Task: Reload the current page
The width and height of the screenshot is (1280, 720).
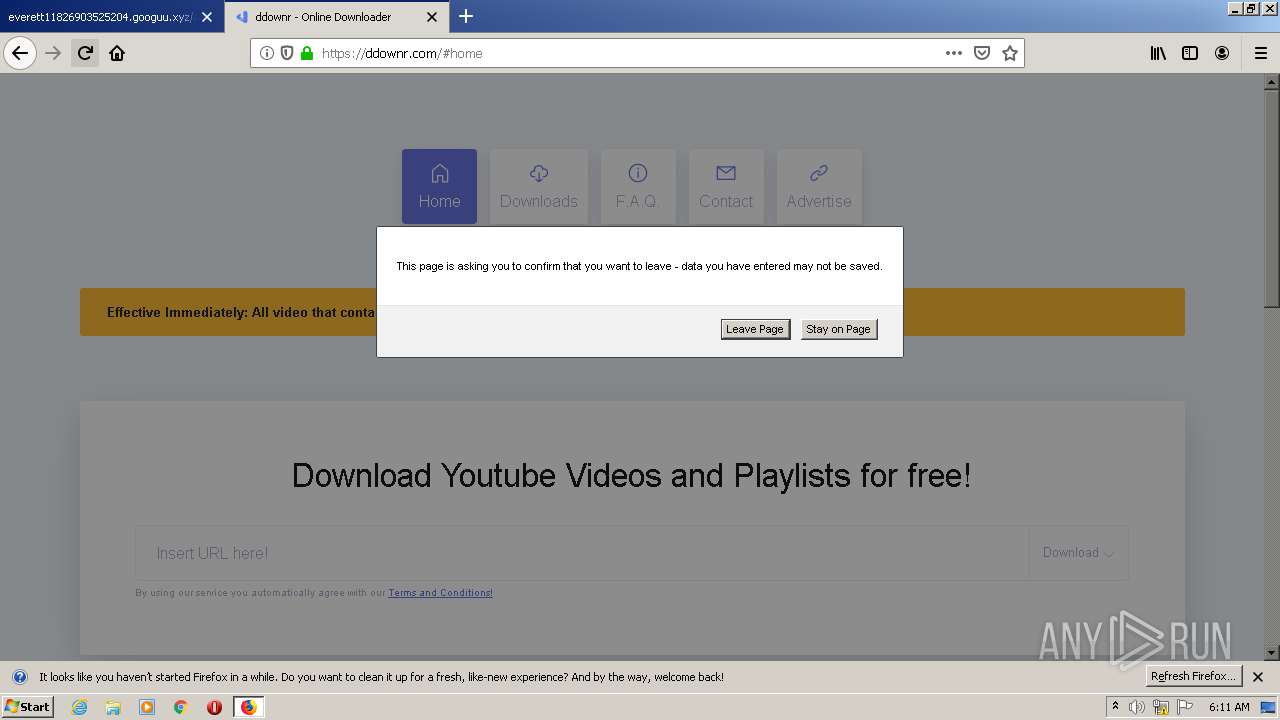Action: coord(85,53)
